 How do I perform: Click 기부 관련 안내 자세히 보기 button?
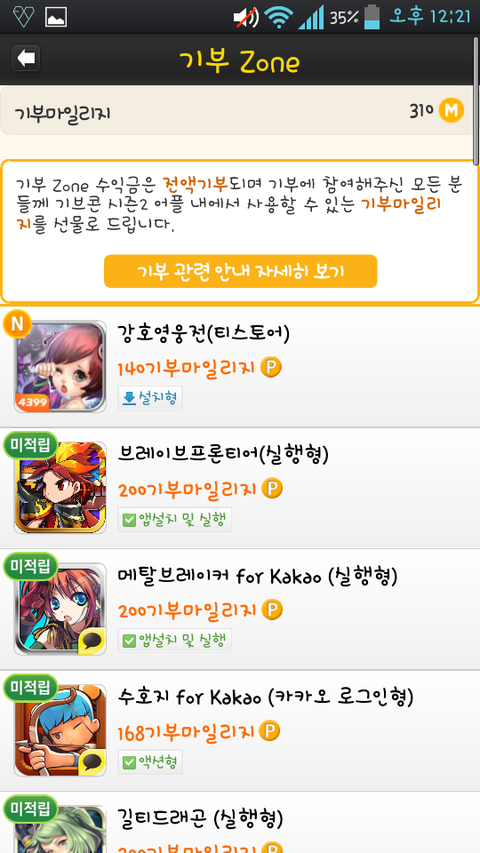click(241, 271)
